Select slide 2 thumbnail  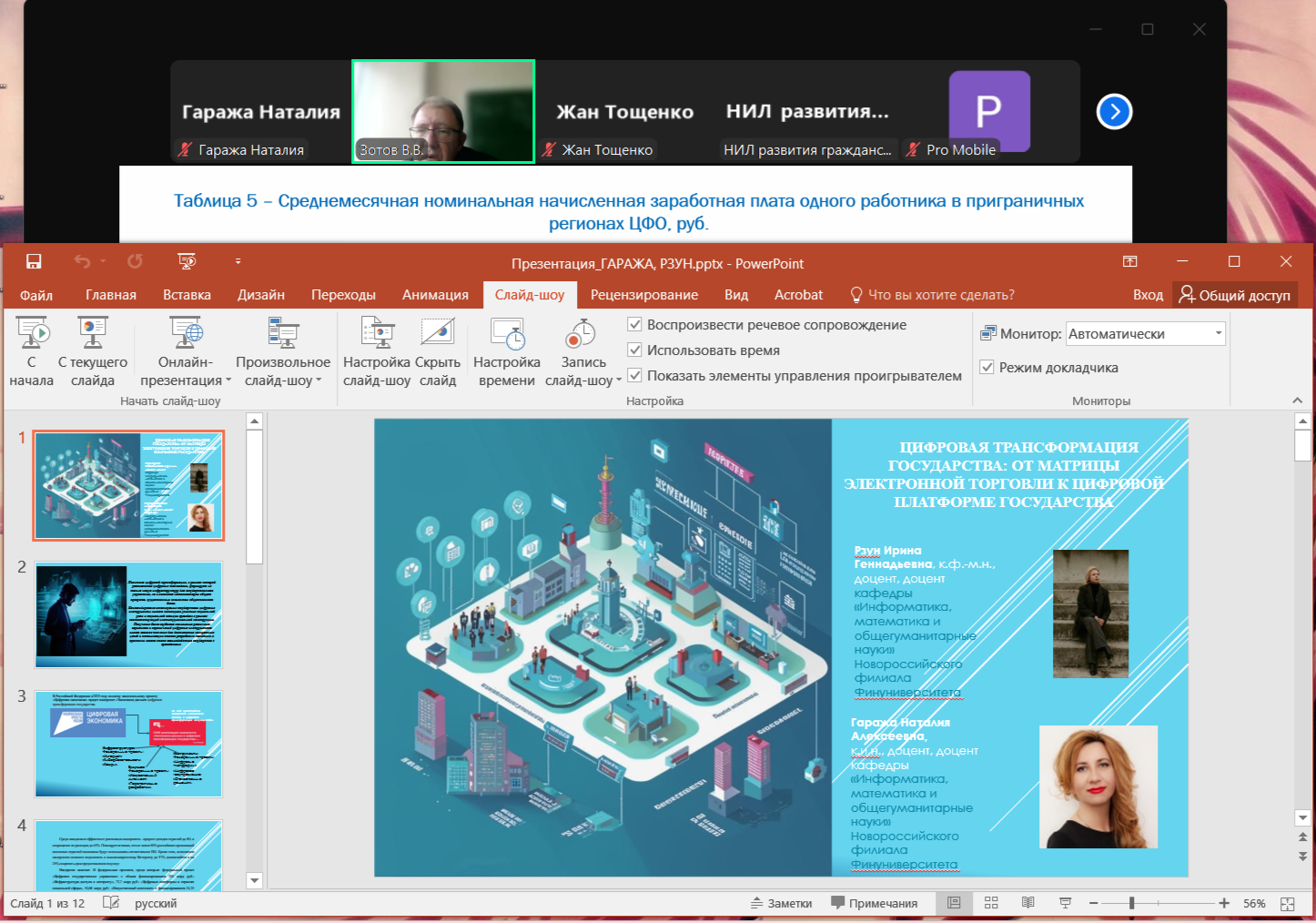pos(128,614)
